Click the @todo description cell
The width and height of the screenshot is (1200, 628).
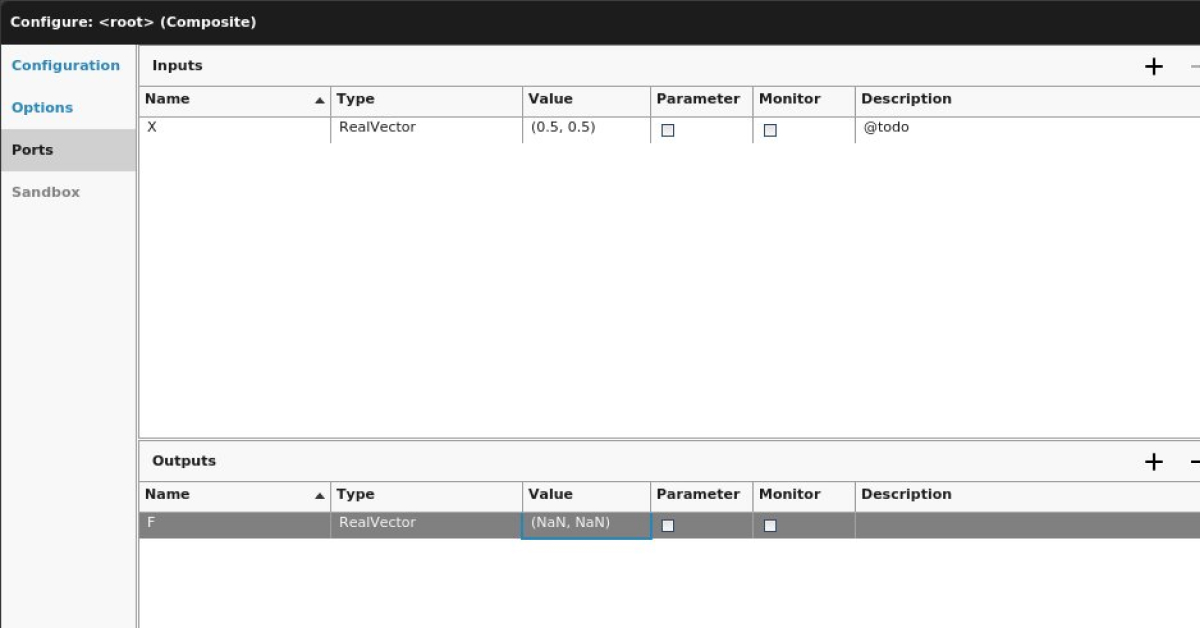coord(1028,129)
